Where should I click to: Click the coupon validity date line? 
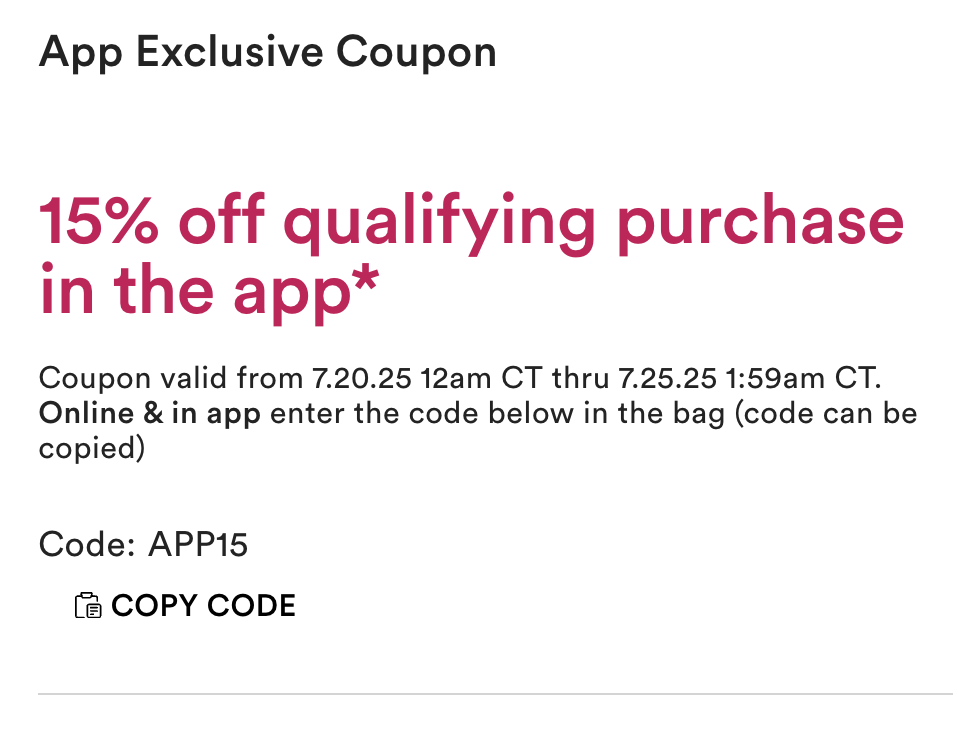459,379
